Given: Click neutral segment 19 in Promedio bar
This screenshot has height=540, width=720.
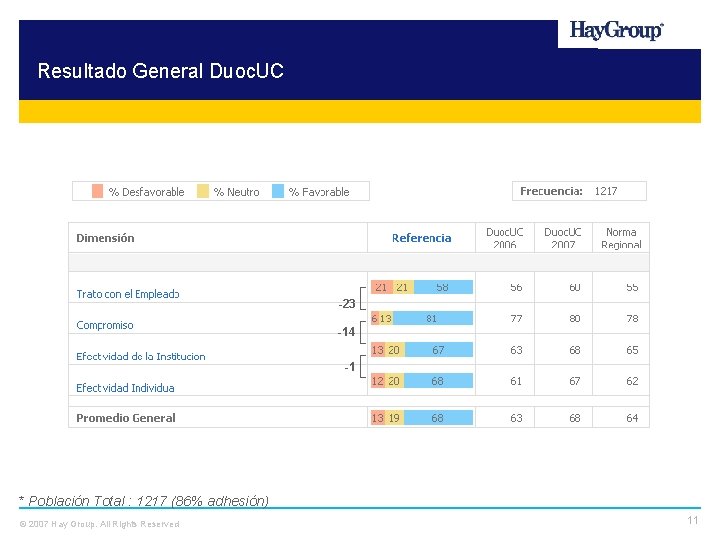Looking at the screenshot, I should 394,418.
